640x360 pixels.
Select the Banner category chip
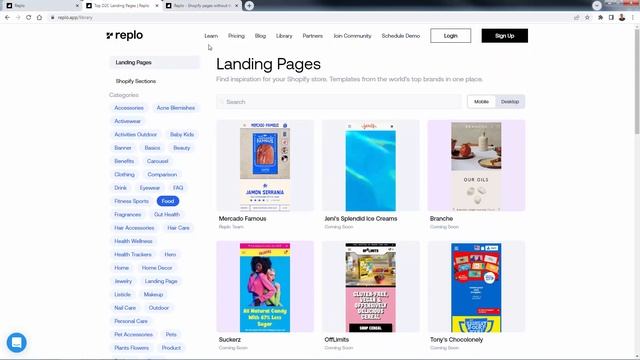pos(123,148)
